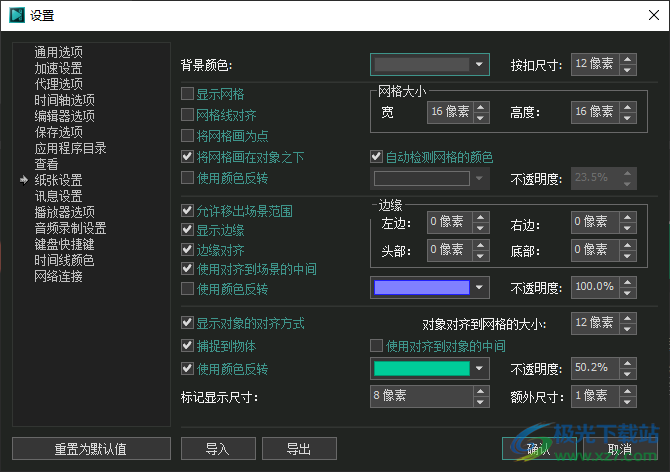Click the 导入 button
This screenshot has width=670, height=472.
(218, 449)
